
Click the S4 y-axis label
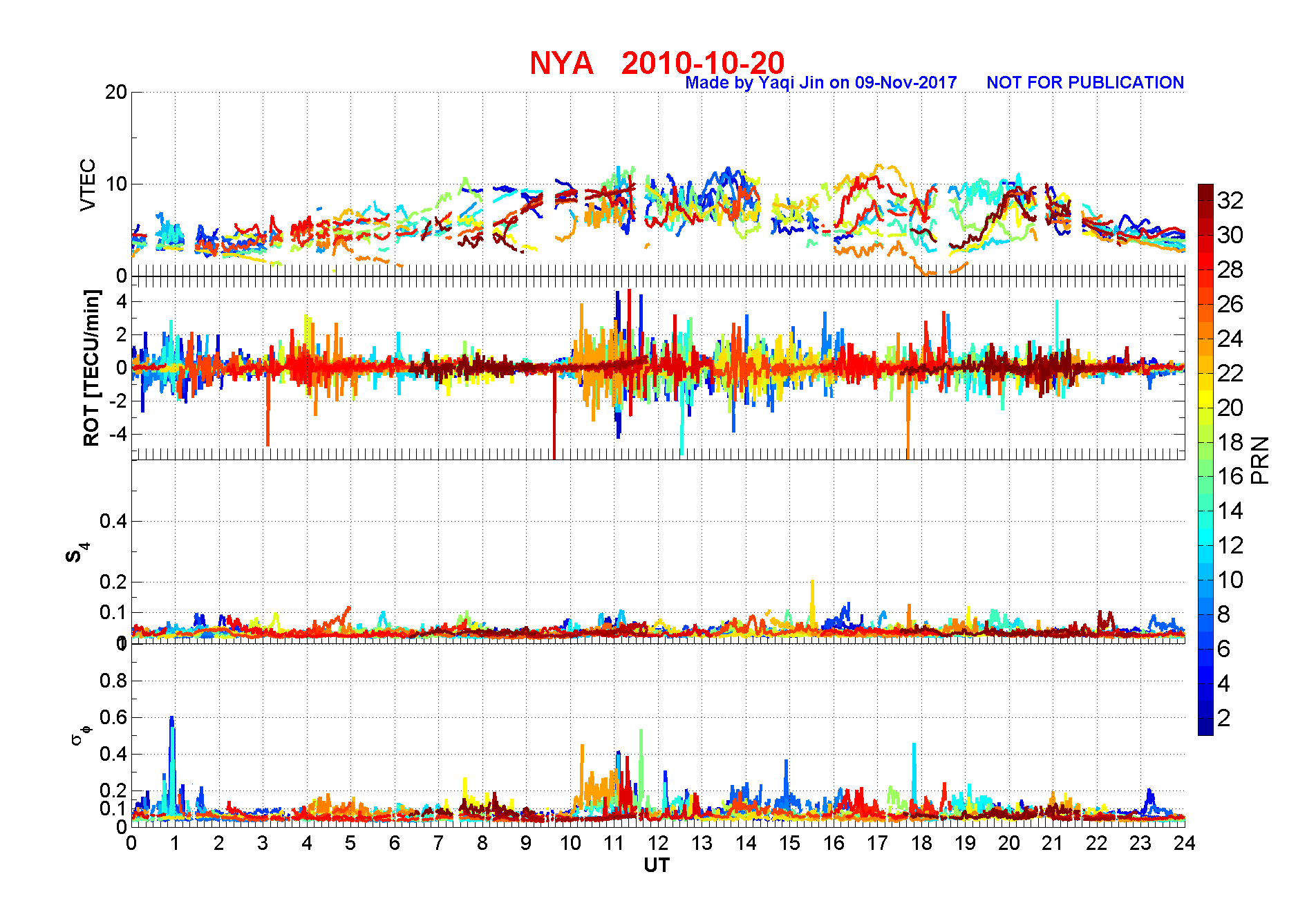coord(77,553)
